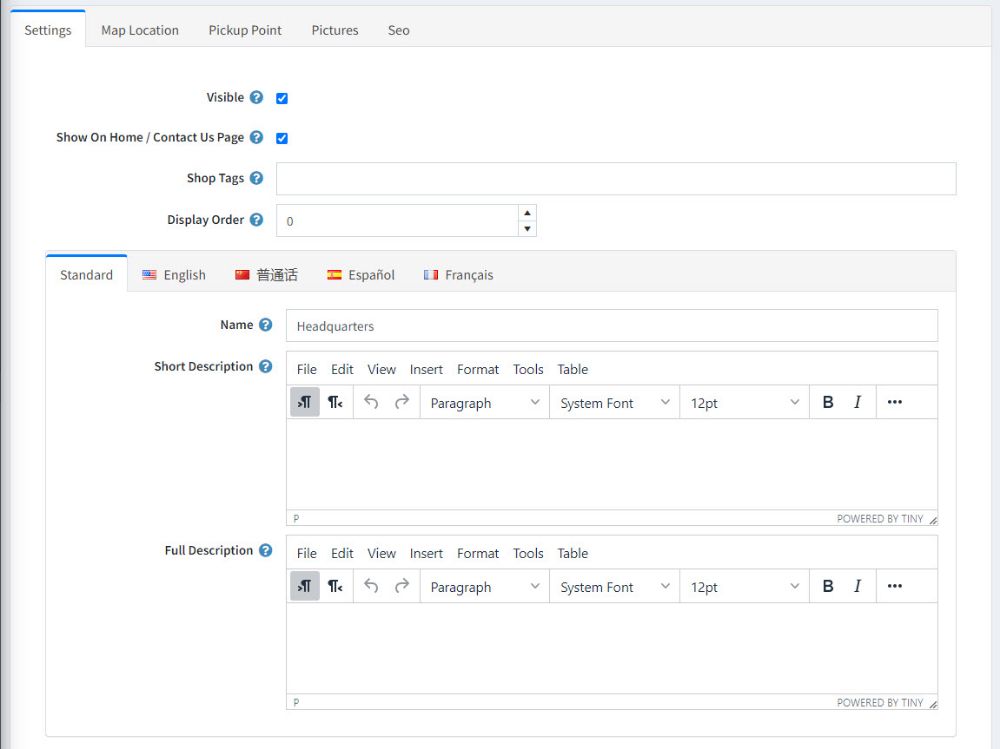
Task: Click the Short Description editor resize handle
Action: coord(933,520)
